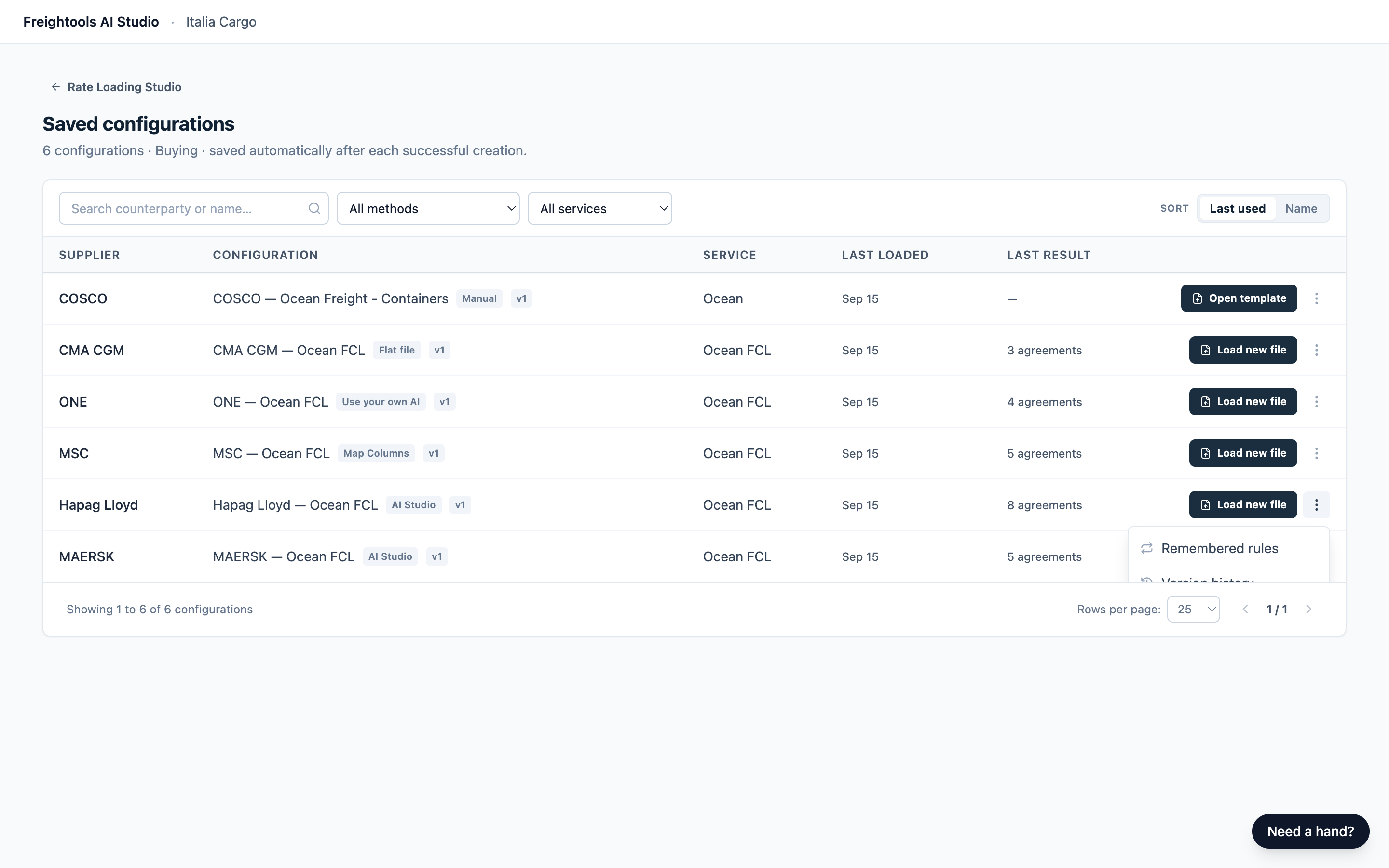Load new file for CMA CGM
This screenshot has height=868, width=1389.
point(1243,350)
